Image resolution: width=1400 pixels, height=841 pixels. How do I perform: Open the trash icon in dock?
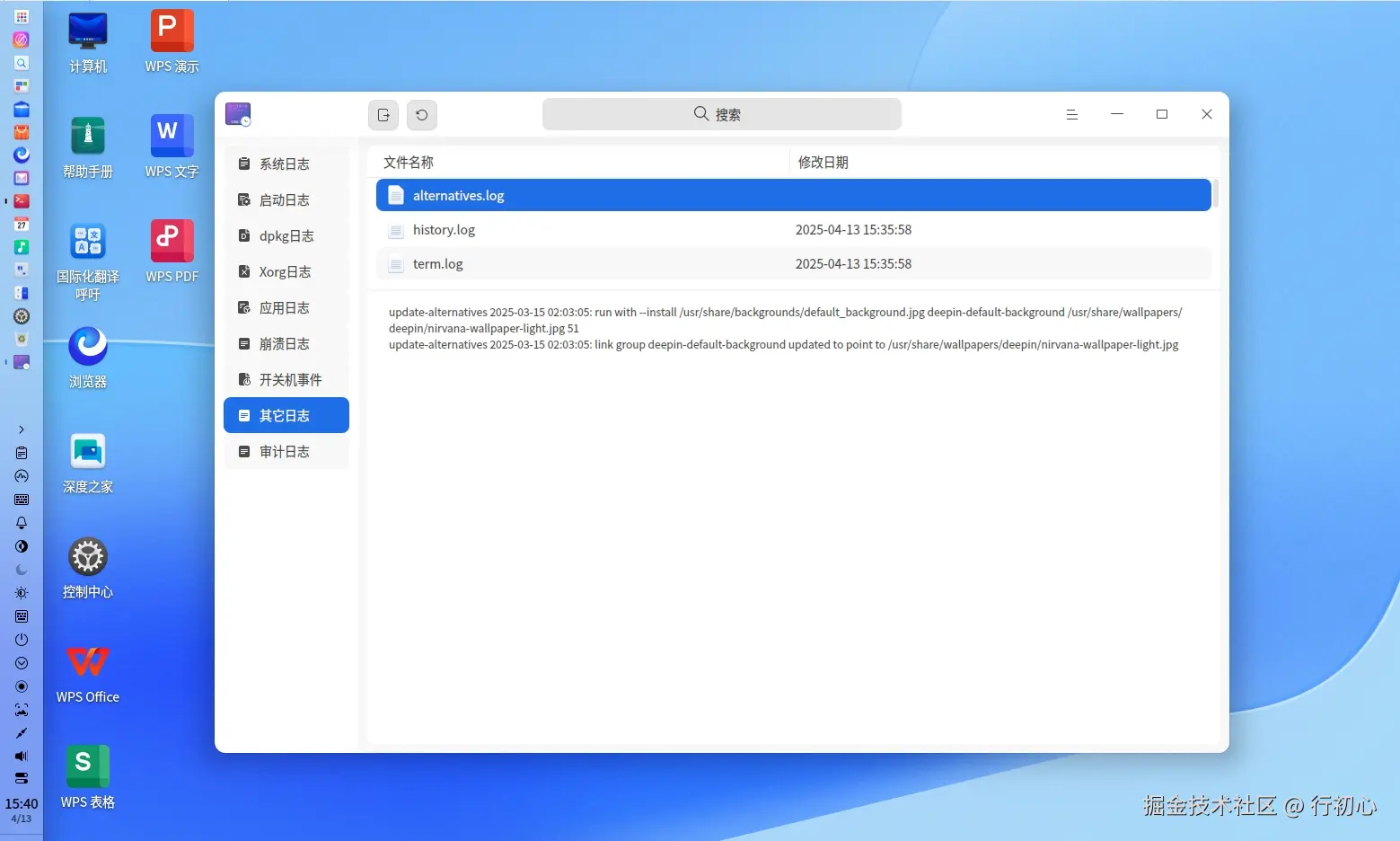pyautogui.click(x=22, y=340)
